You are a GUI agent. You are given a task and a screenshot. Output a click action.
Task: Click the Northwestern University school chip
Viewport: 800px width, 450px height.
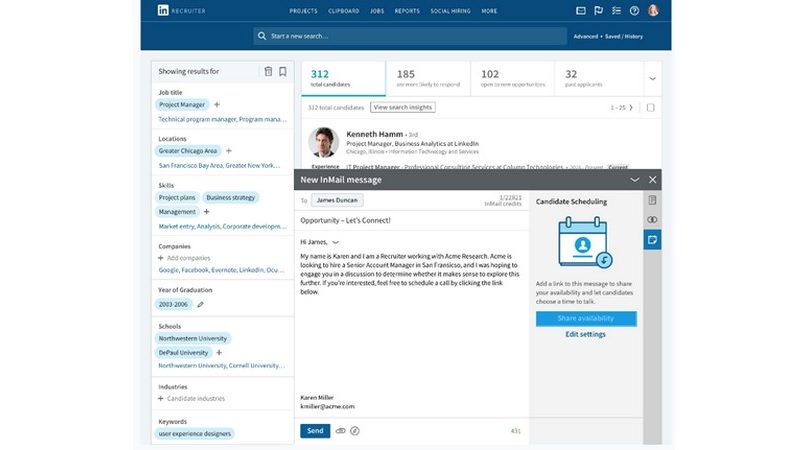pyautogui.click(x=192, y=338)
